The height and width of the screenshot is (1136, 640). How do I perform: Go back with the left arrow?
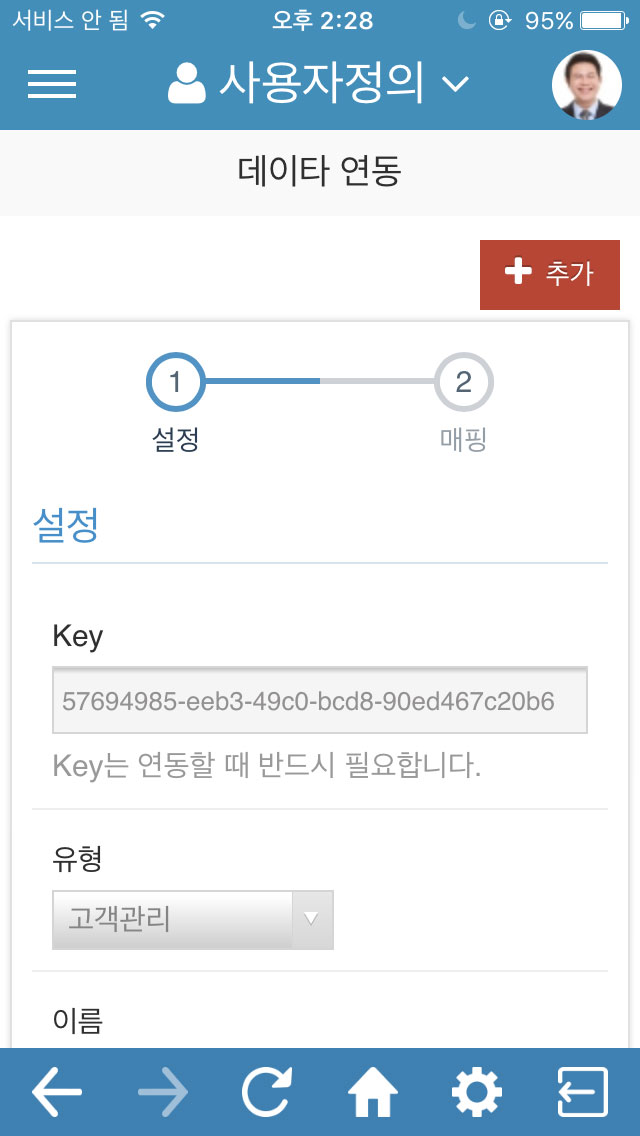coord(57,1092)
